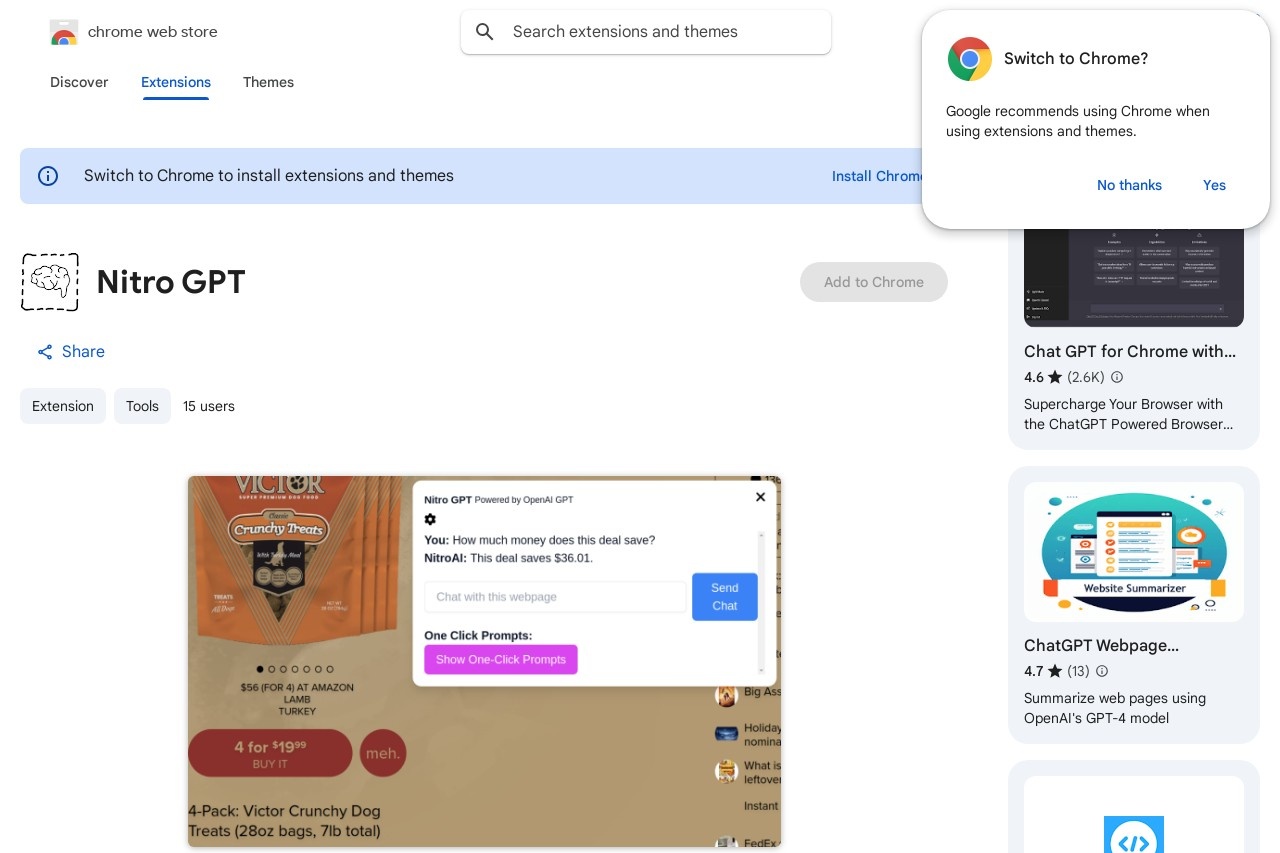Click the Share icon
1280x853 pixels.
(x=45, y=352)
